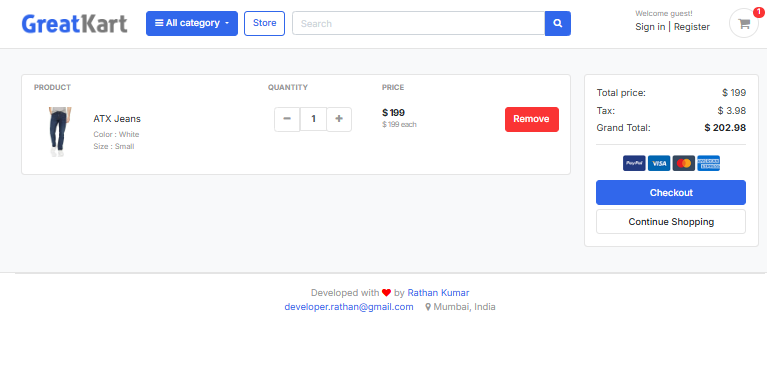The image size is (767, 368).
Task: Click the '$ 199 each' text
Action: click(399, 124)
